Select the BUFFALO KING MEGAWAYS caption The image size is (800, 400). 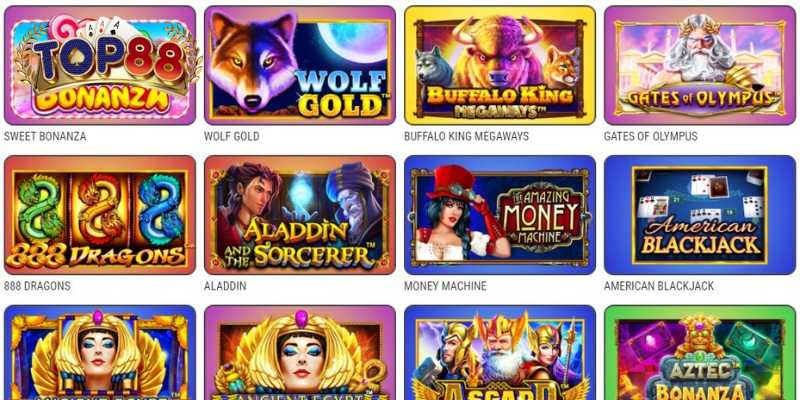point(466,137)
